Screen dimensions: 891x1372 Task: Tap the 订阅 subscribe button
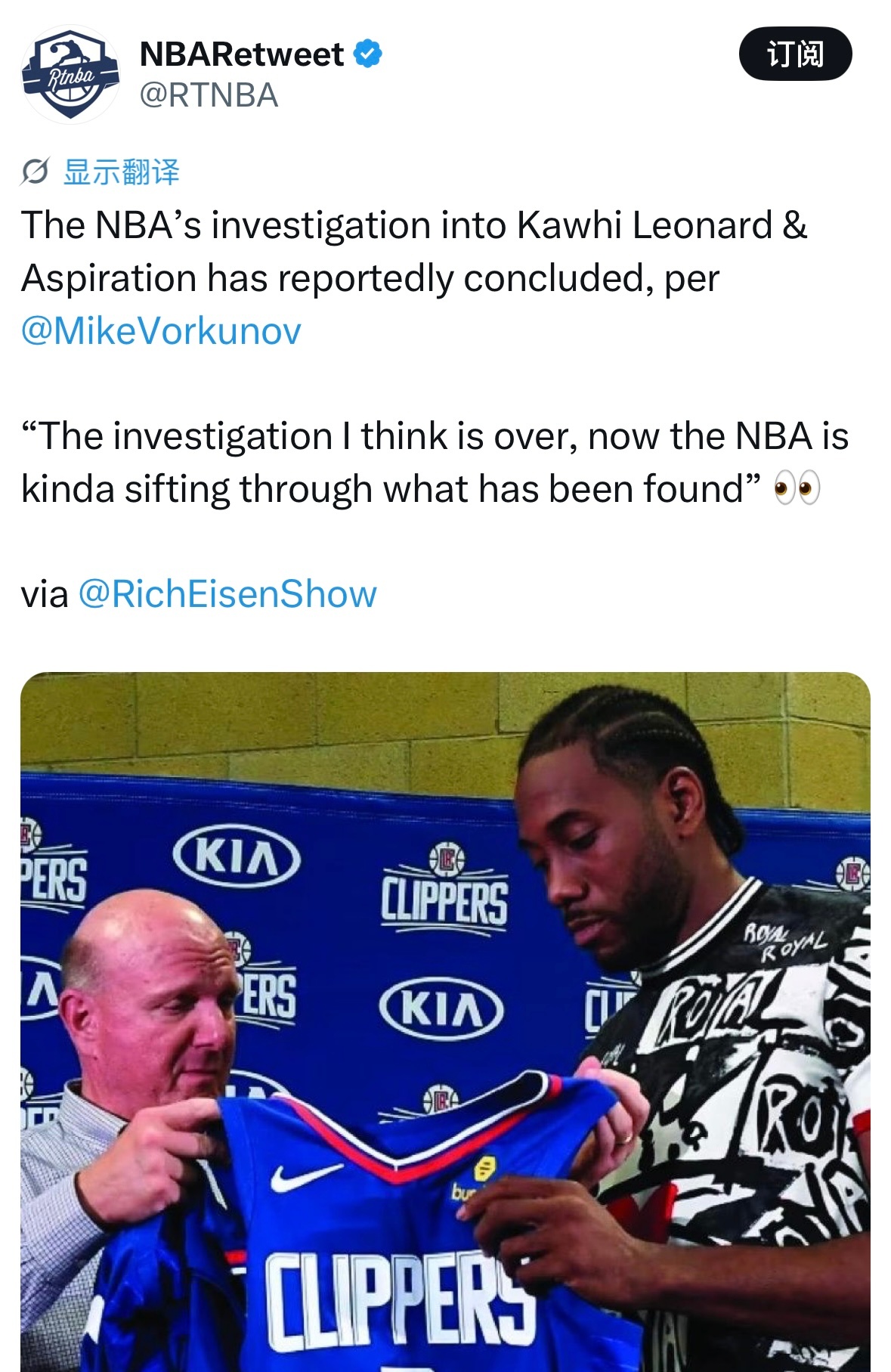coord(795,54)
